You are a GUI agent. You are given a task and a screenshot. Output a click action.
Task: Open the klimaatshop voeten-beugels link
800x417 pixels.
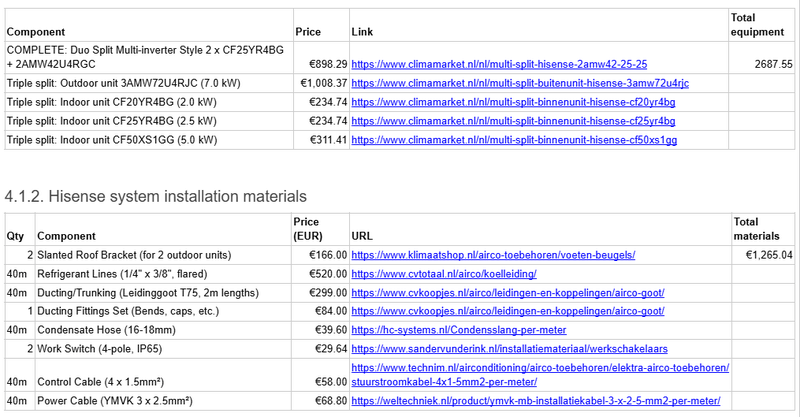pos(493,255)
